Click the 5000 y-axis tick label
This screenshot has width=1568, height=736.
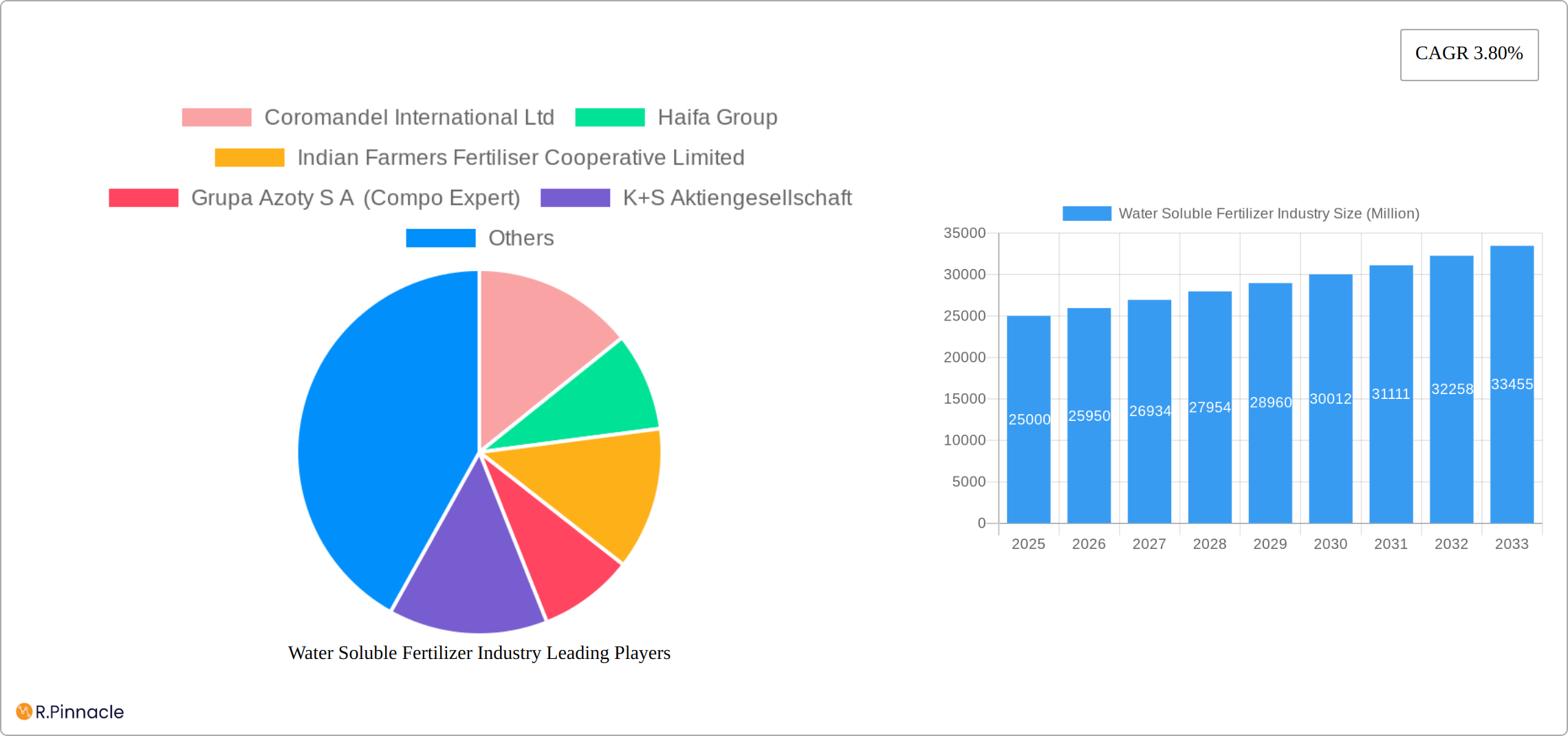click(x=969, y=482)
